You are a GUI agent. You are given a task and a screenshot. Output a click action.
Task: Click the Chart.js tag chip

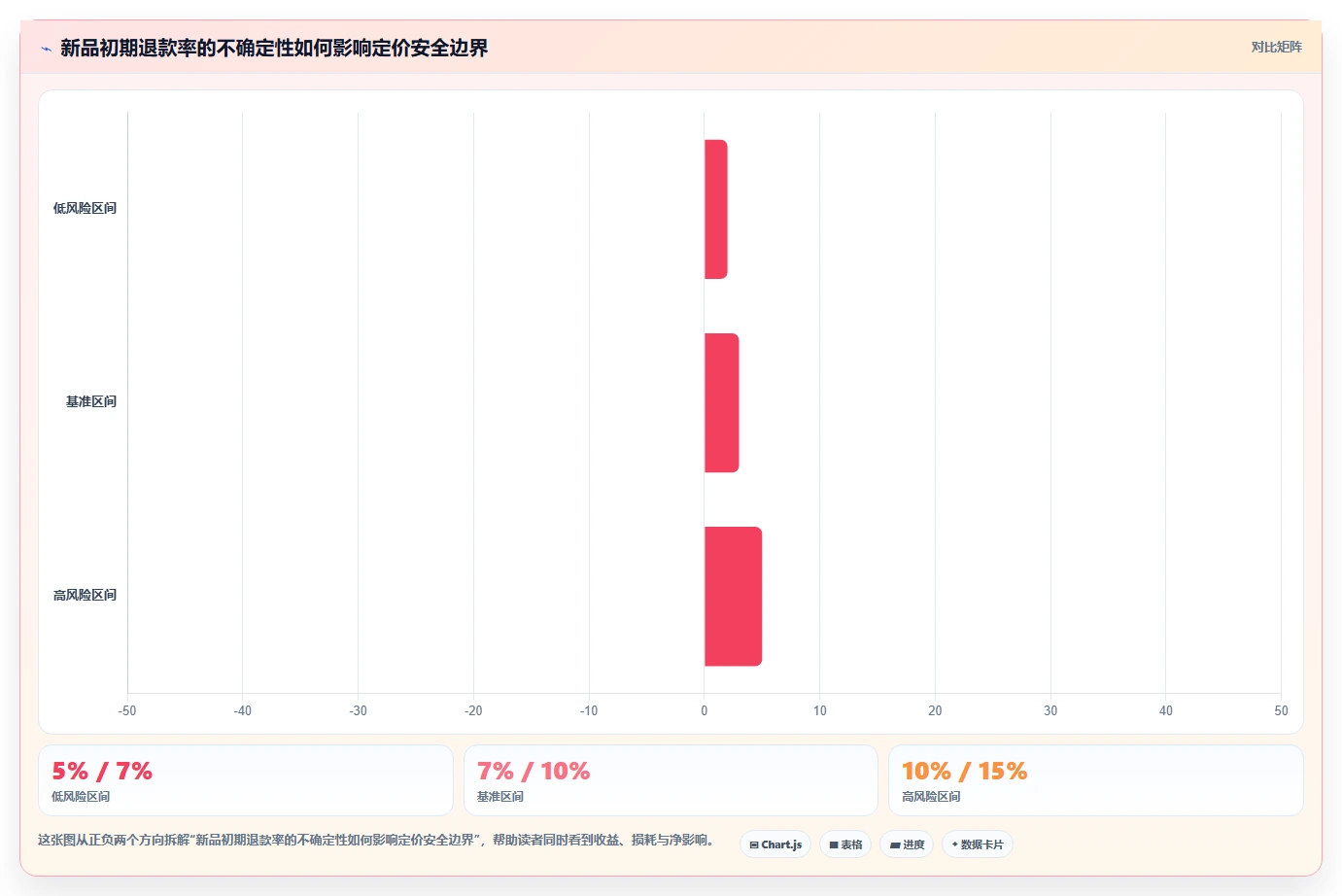[775, 844]
